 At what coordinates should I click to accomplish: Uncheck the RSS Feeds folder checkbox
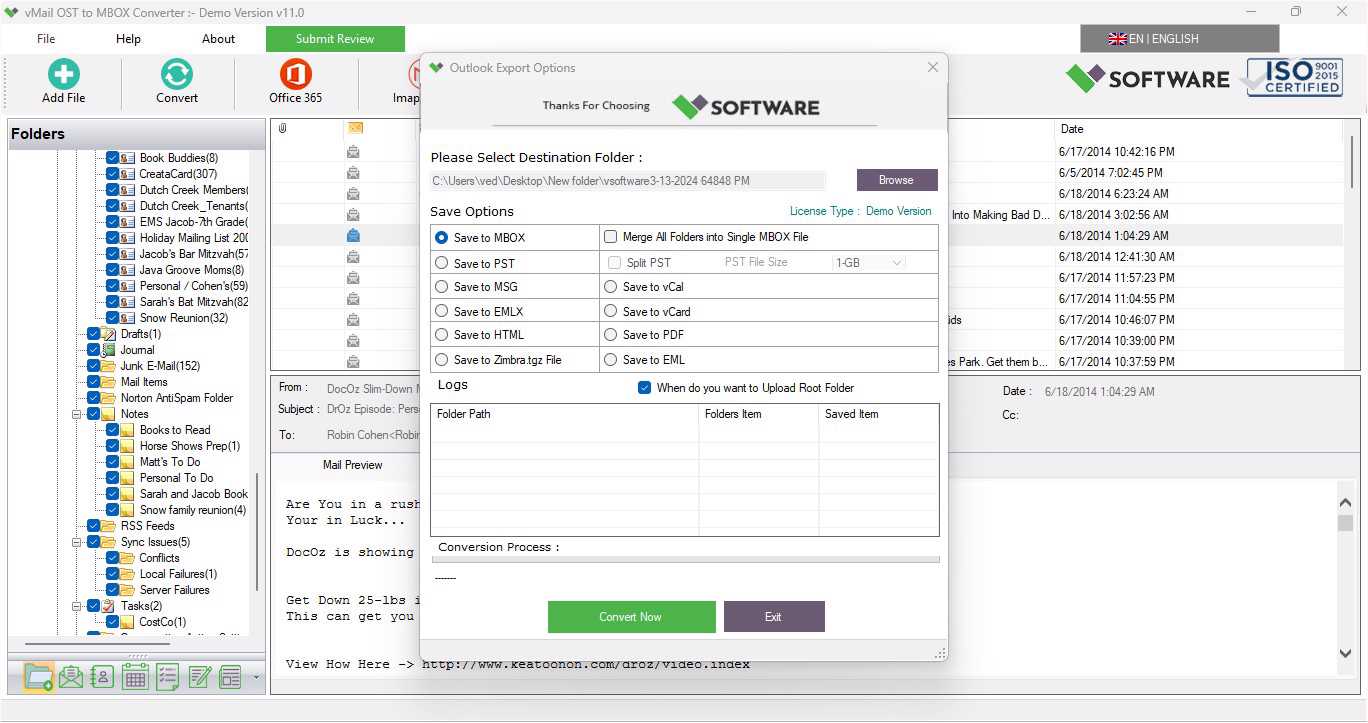(x=94, y=526)
